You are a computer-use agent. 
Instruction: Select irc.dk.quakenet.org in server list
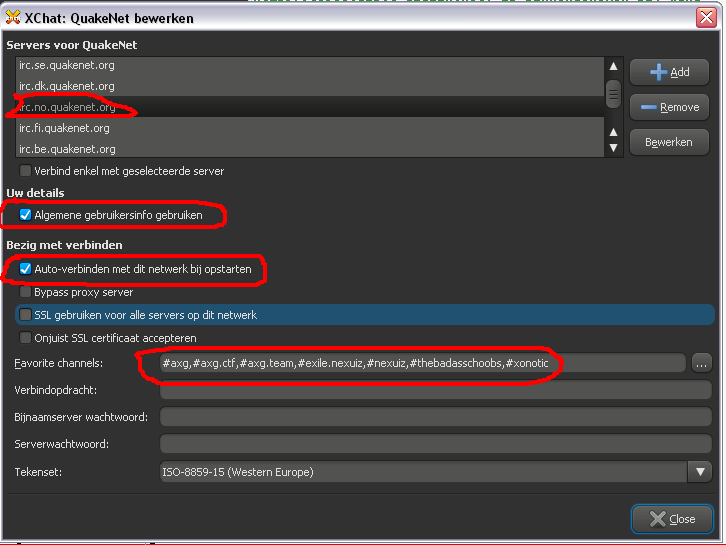(309, 86)
